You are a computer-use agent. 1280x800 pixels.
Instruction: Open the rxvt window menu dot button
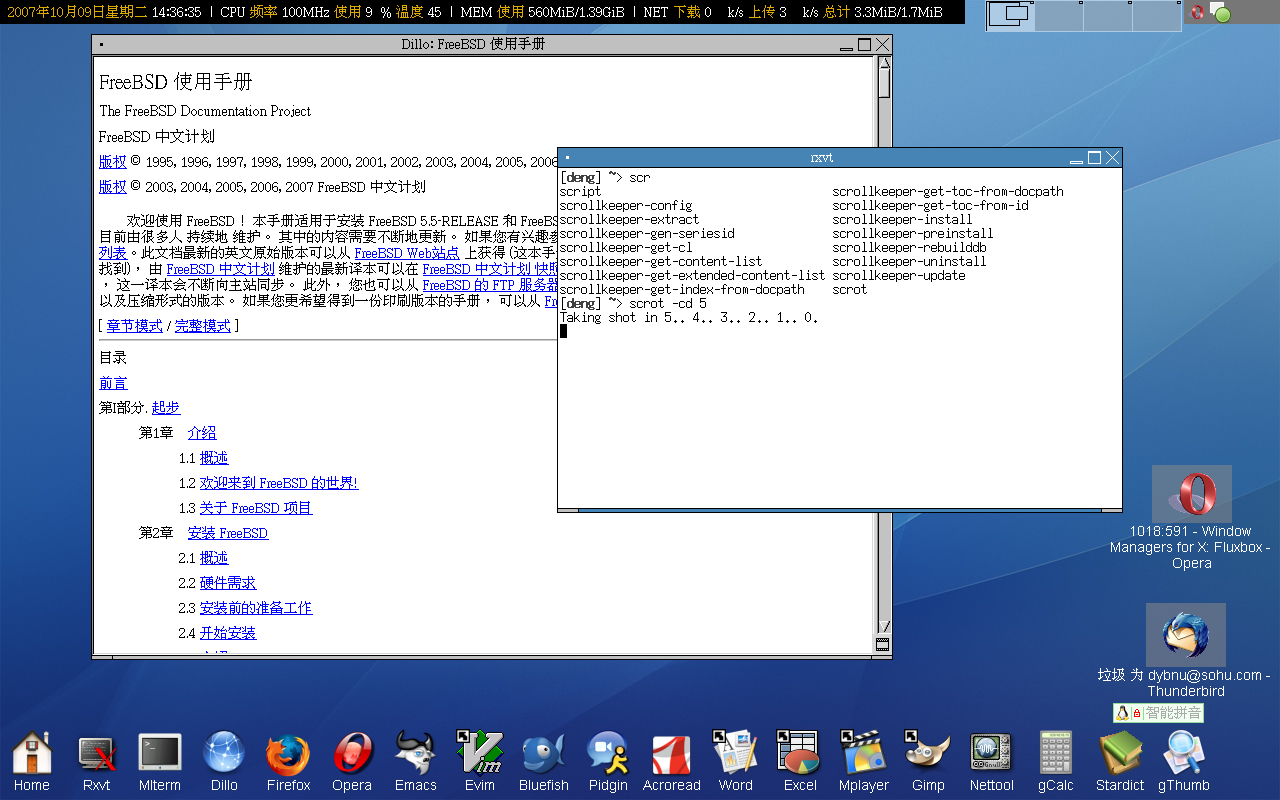567,158
